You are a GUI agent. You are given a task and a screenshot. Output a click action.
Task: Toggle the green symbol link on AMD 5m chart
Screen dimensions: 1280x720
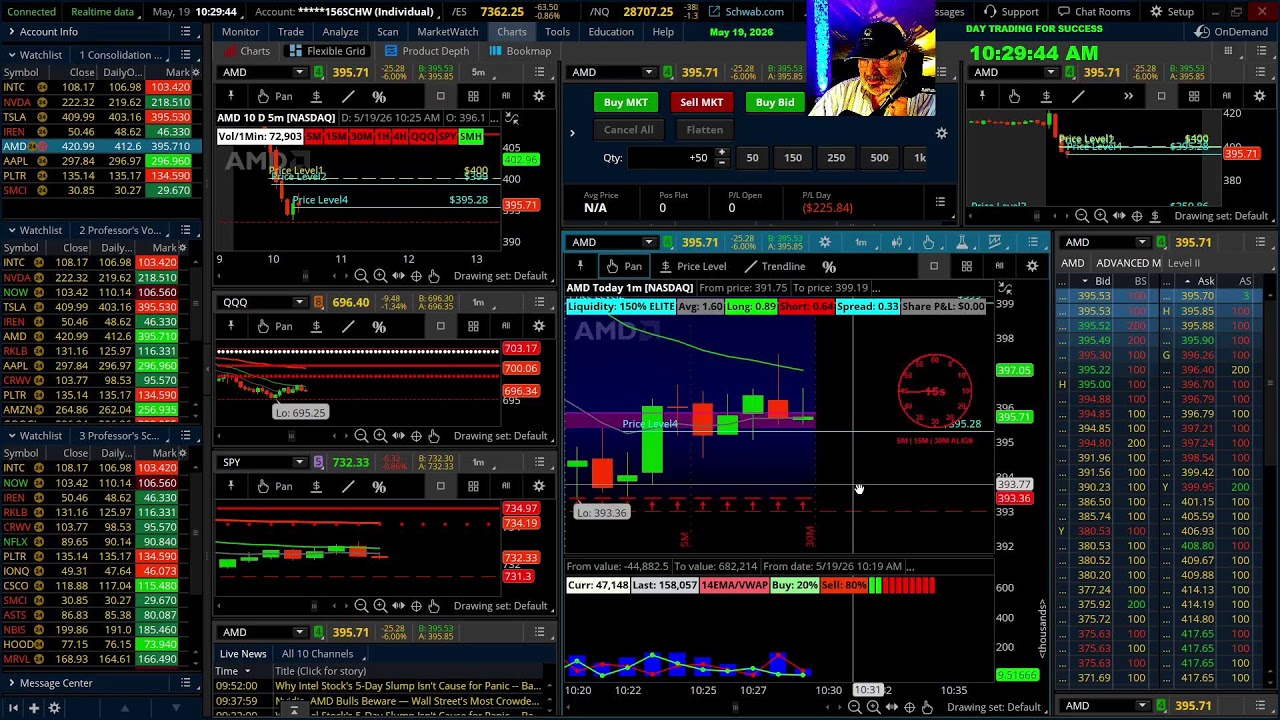pyautogui.click(x=319, y=72)
